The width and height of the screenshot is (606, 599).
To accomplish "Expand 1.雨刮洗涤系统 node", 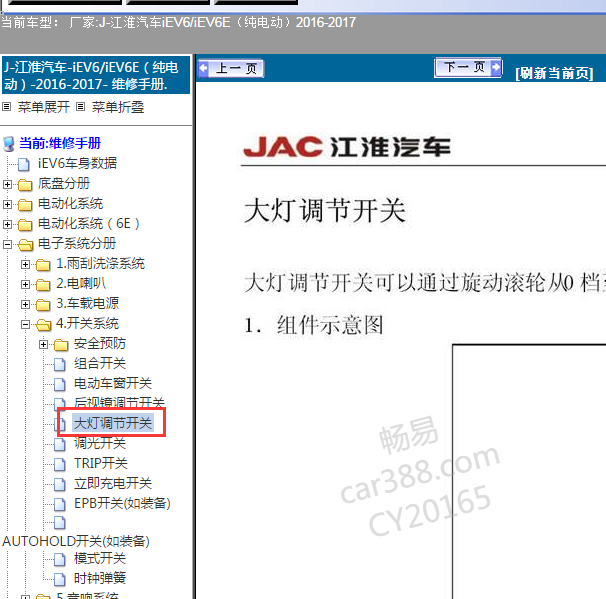I will 25,264.
